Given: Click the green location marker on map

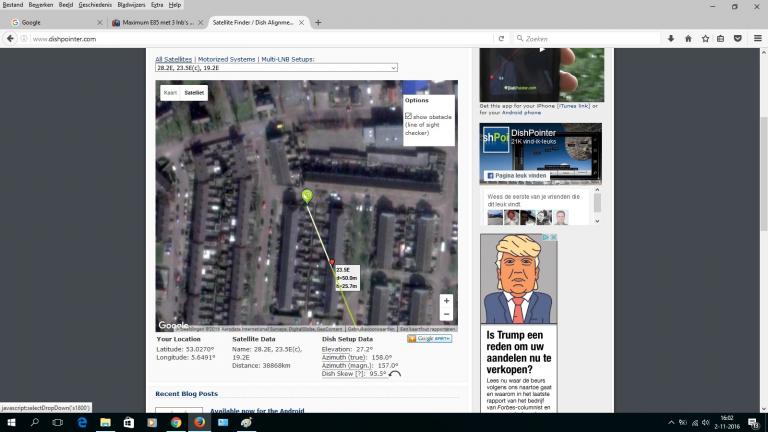Looking at the screenshot, I should click(x=307, y=195).
